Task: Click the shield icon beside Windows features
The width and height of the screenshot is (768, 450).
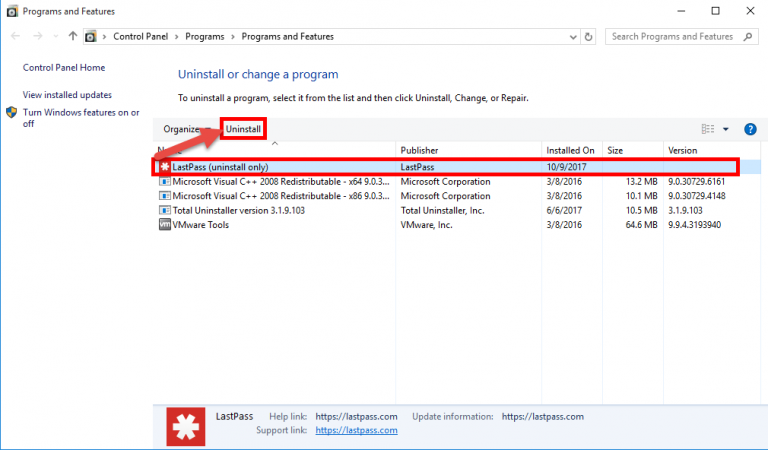Action: click(x=12, y=113)
